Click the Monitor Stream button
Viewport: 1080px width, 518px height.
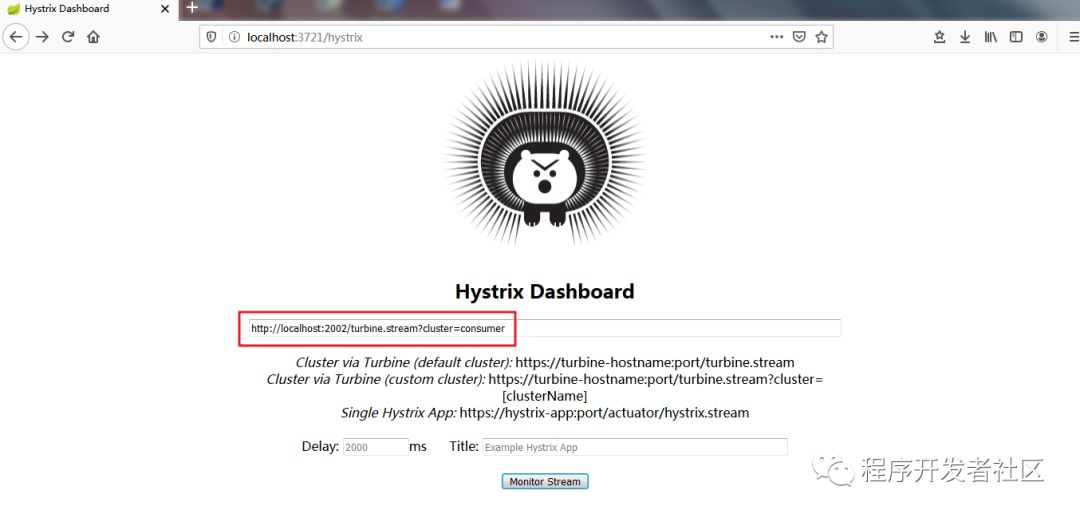545,481
